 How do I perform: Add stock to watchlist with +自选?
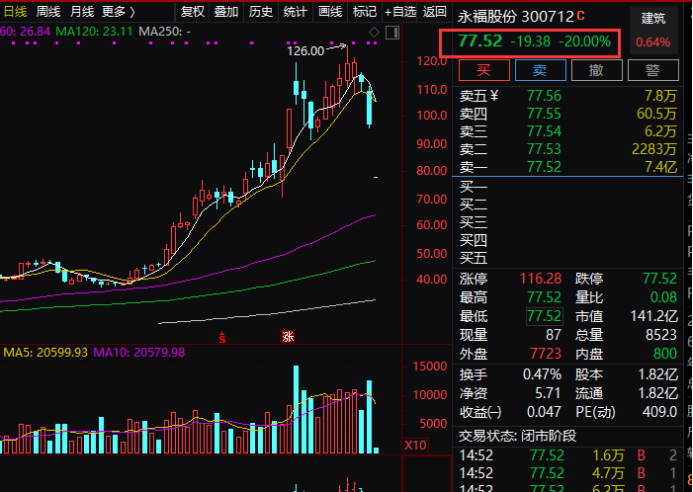(x=401, y=12)
